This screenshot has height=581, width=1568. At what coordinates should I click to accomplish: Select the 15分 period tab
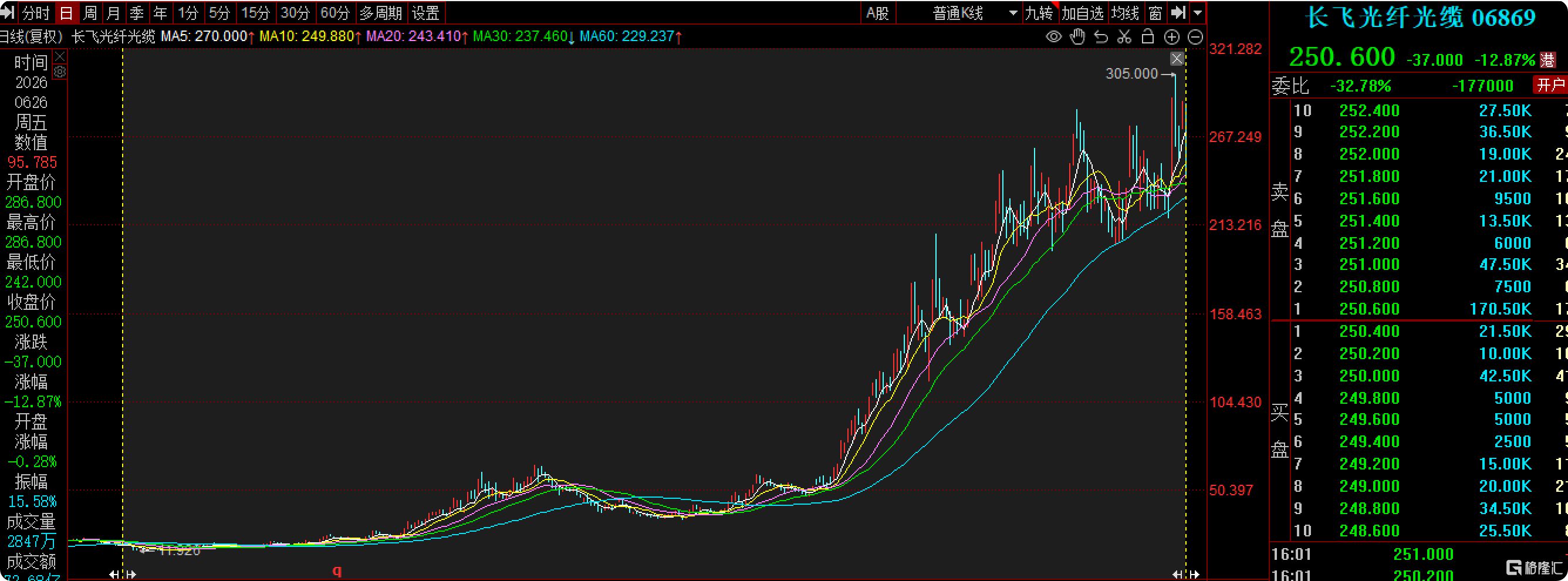click(x=256, y=13)
